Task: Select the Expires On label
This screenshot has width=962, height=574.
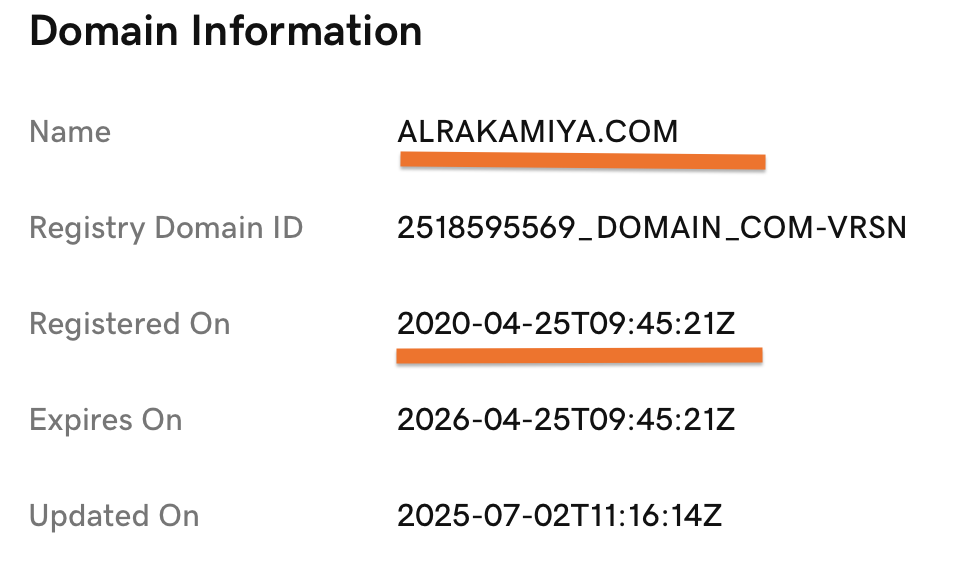Action: [x=106, y=420]
